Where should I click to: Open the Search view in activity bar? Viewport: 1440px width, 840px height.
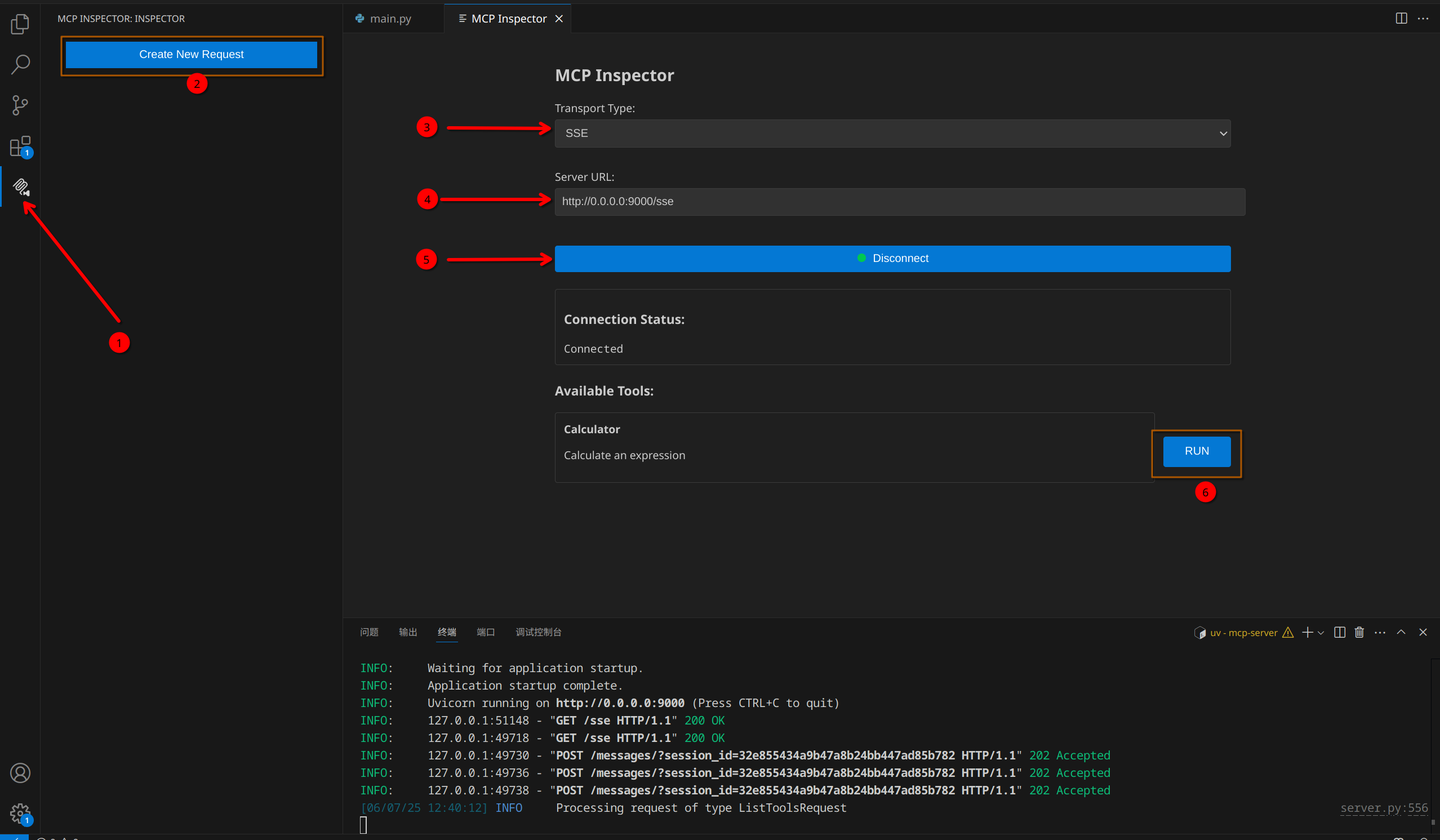[20, 65]
